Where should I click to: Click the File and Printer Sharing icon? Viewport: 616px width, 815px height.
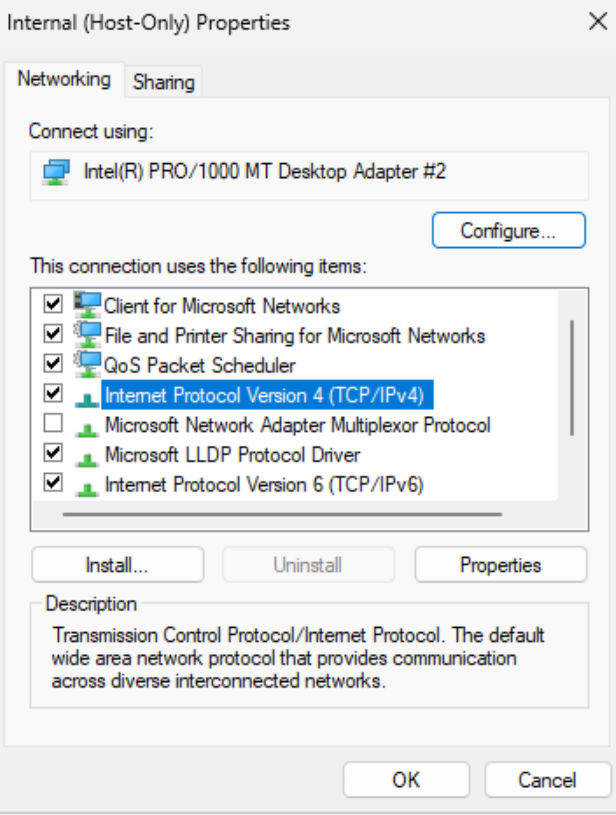(87, 334)
